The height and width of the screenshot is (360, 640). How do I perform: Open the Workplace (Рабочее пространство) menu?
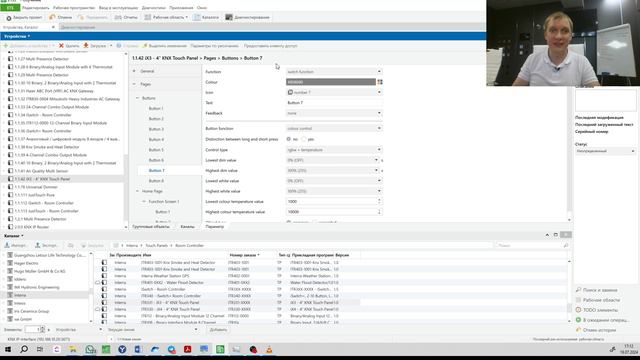tap(74, 8)
